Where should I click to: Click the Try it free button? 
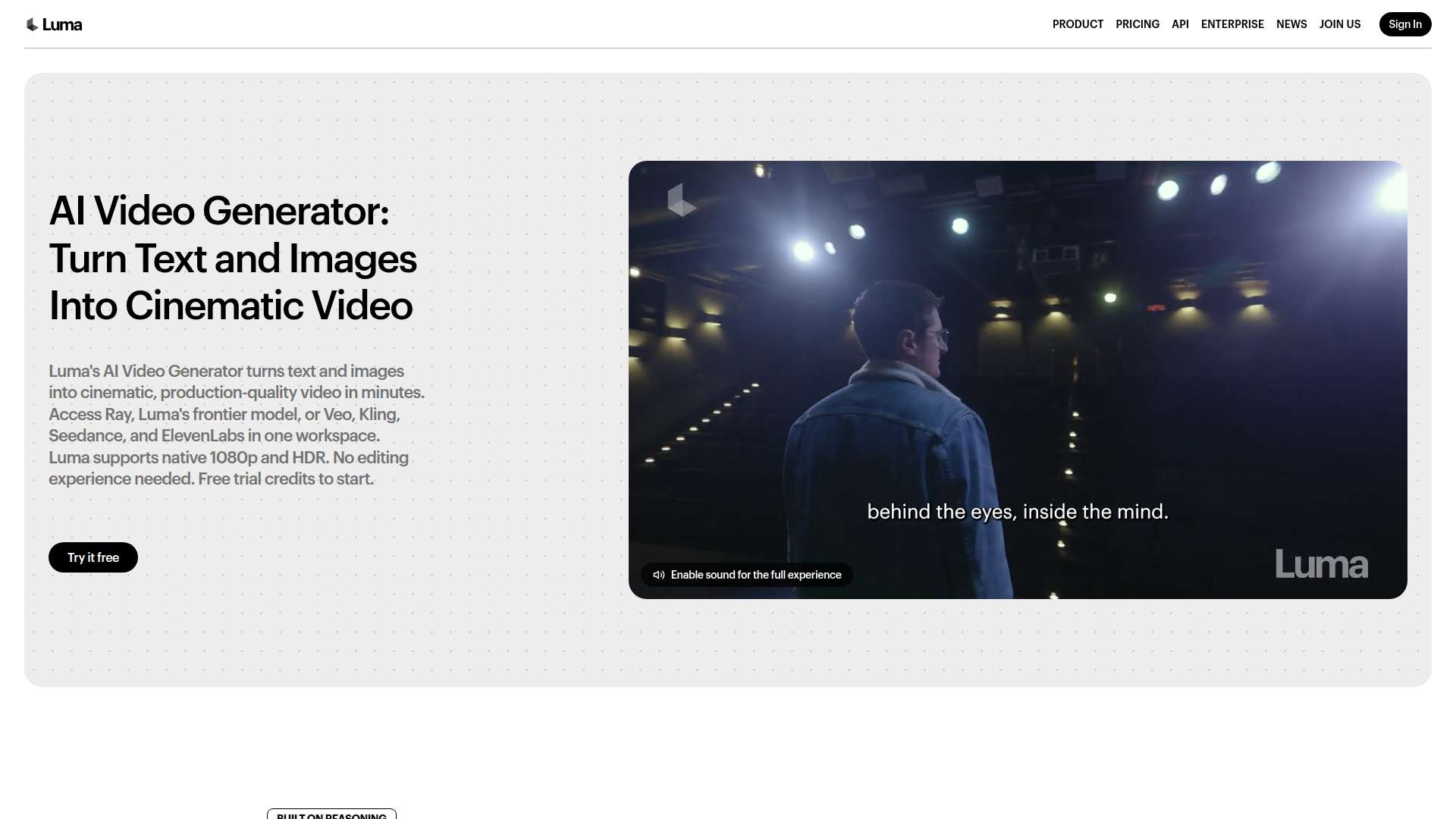(93, 557)
